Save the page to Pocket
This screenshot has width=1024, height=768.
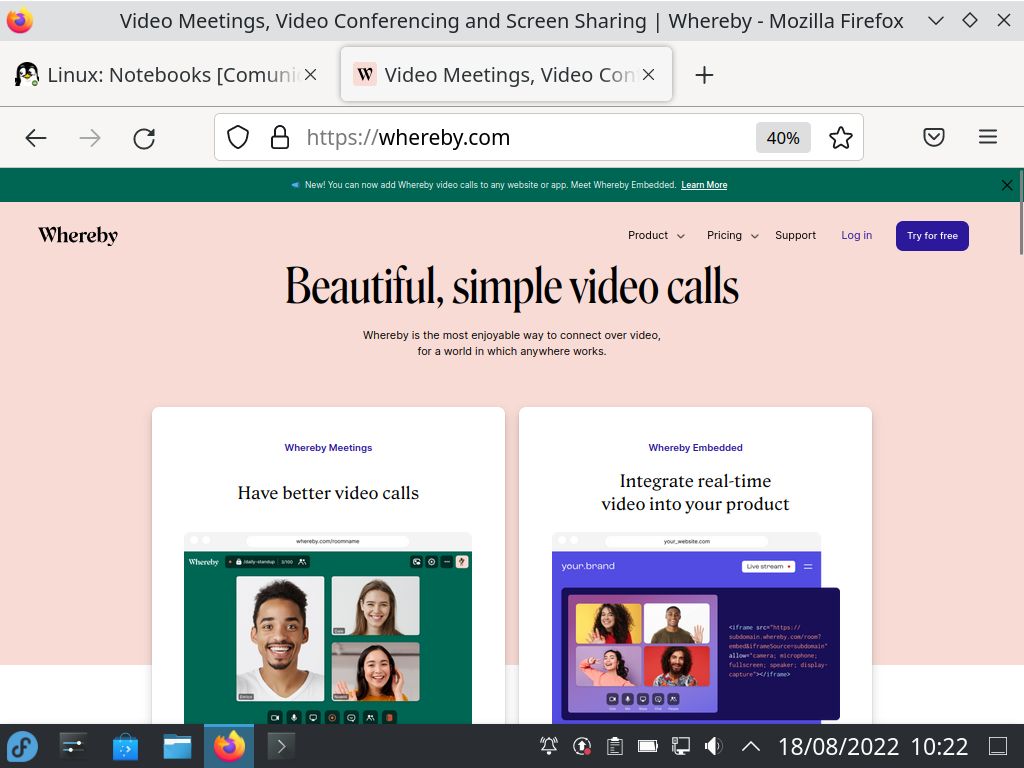(x=934, y=137)
